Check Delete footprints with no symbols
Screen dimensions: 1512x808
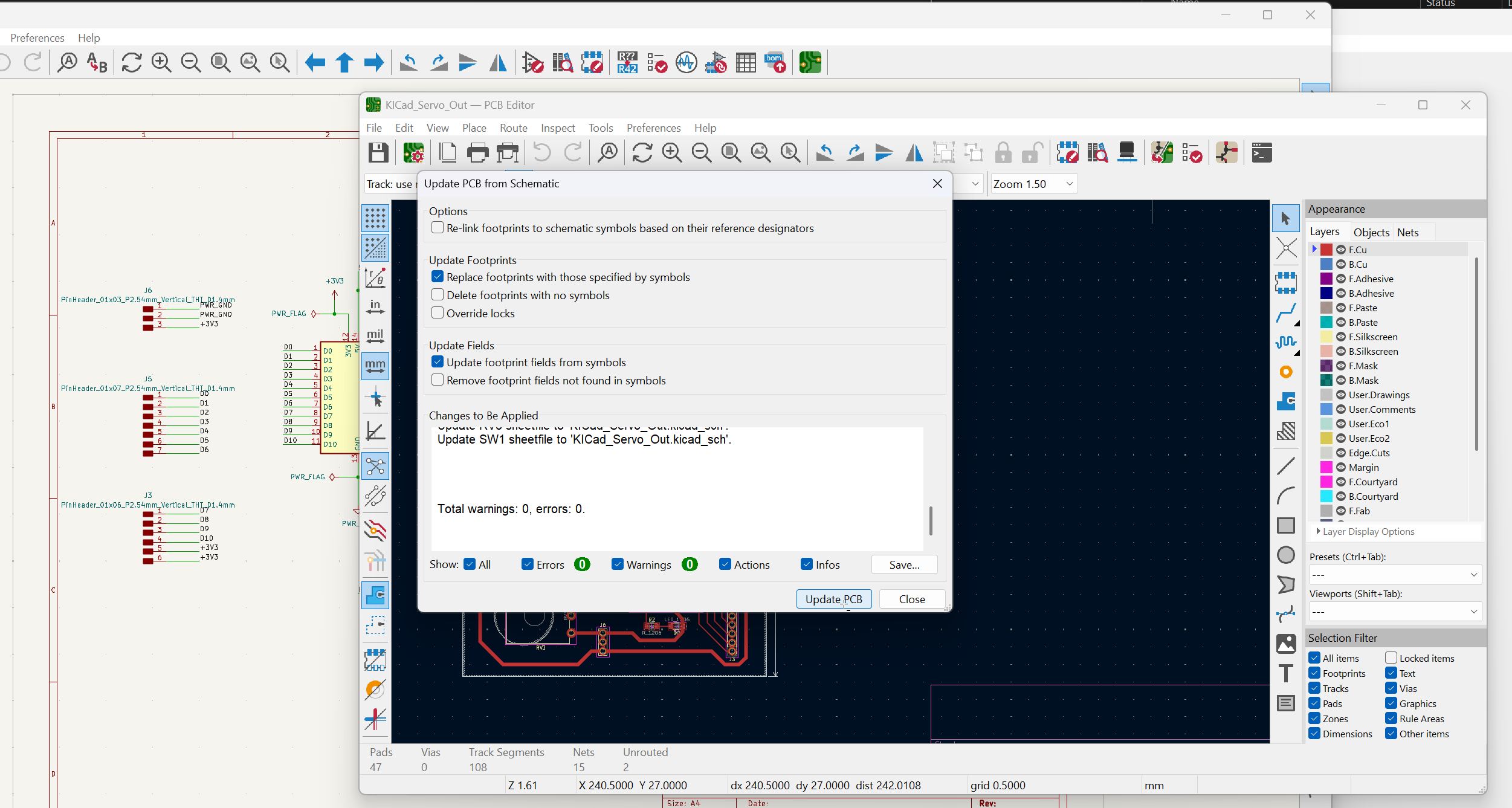coord(438,294)
